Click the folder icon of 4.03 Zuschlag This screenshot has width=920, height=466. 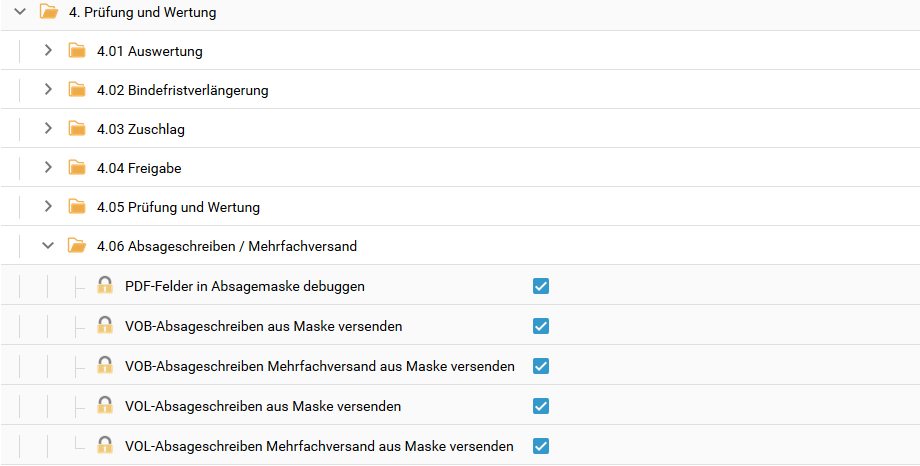(77, 129)
